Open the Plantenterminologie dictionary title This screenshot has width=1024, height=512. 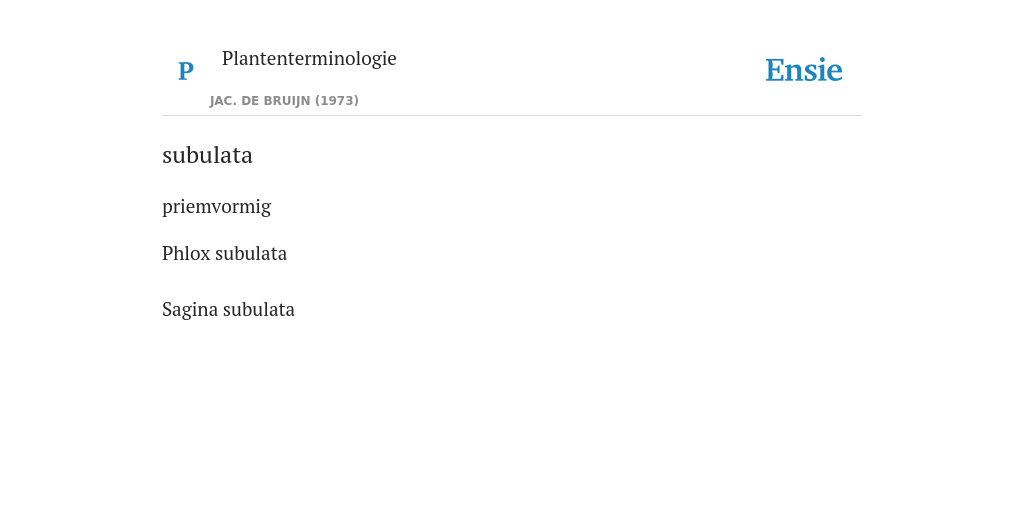click(309, 59)
